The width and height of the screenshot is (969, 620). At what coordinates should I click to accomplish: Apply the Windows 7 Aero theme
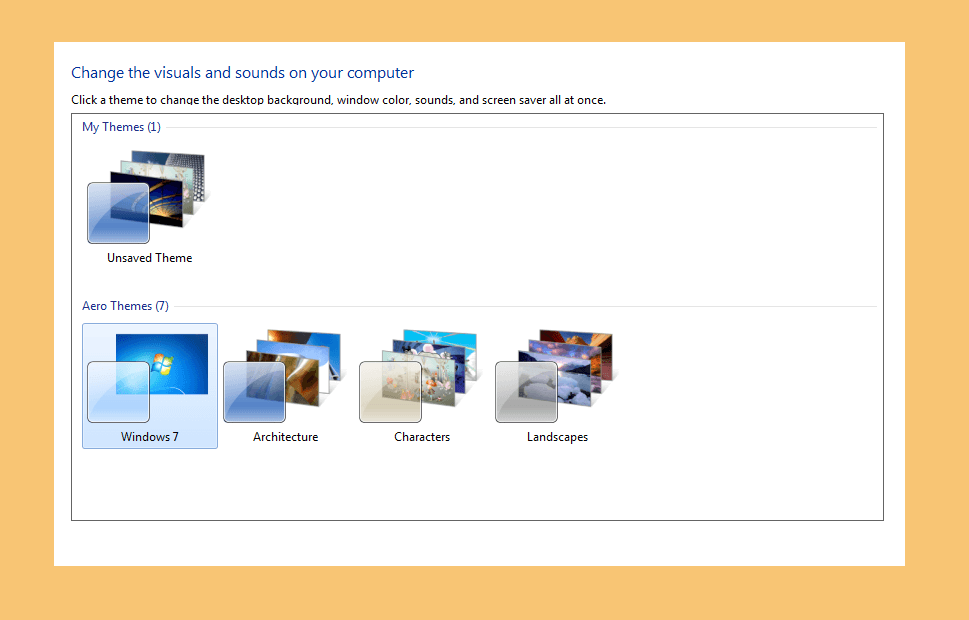pyautogui.click(x=150, y=386)
